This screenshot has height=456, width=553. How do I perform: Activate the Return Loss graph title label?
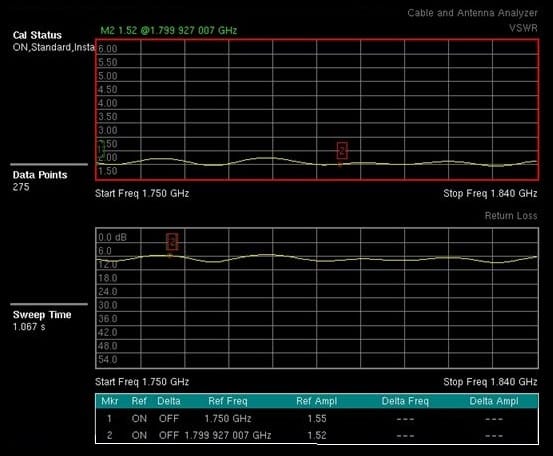(x=511, y=215)
